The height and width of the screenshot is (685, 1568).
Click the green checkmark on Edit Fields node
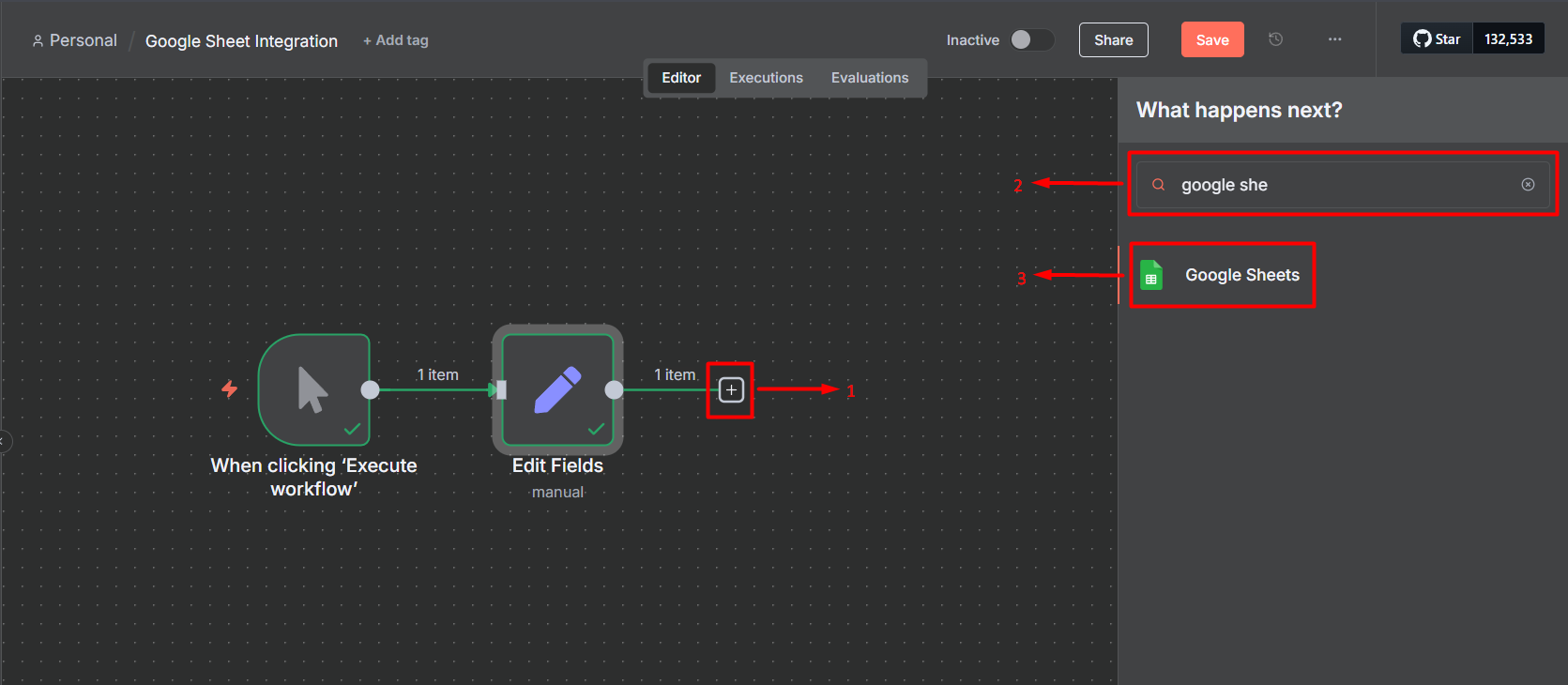596,429
